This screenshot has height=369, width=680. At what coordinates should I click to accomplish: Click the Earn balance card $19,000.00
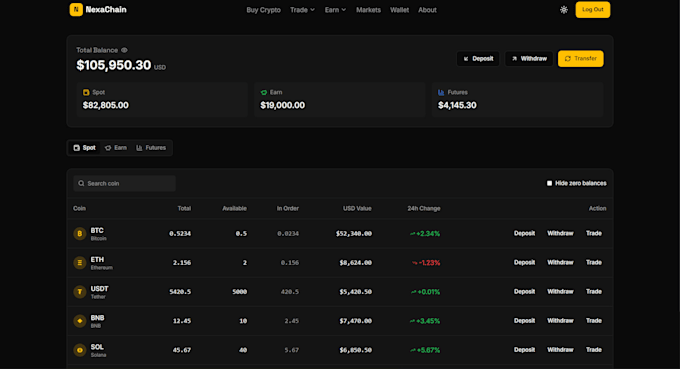click(x=340, y=100)
